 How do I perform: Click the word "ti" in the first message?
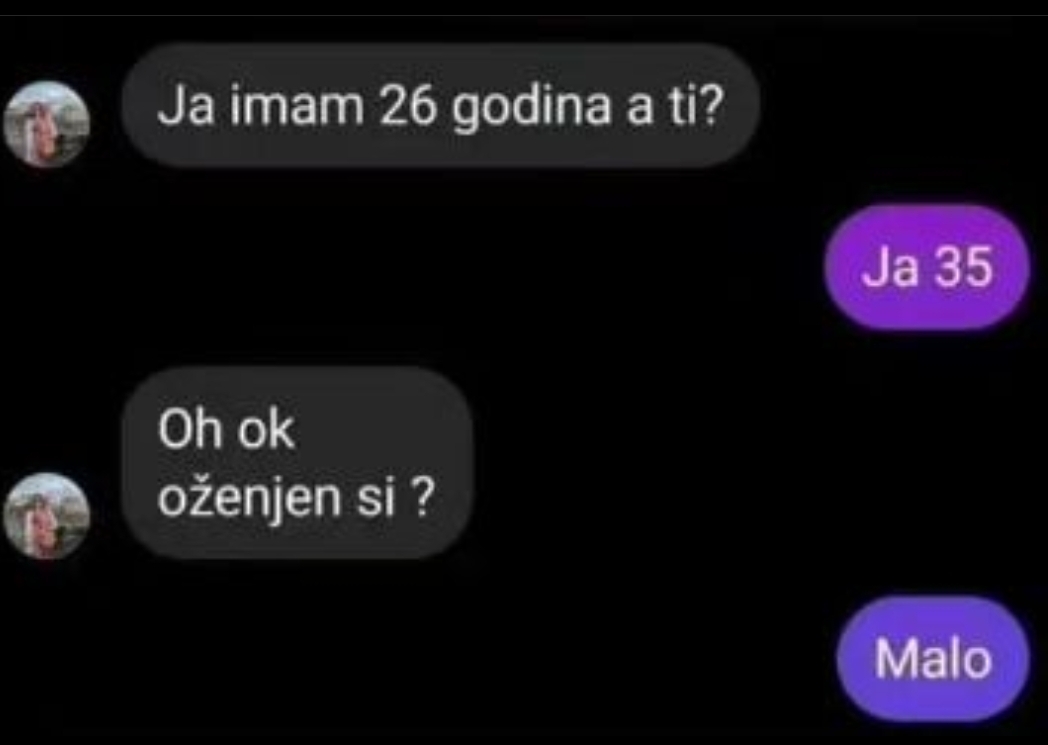681,106
